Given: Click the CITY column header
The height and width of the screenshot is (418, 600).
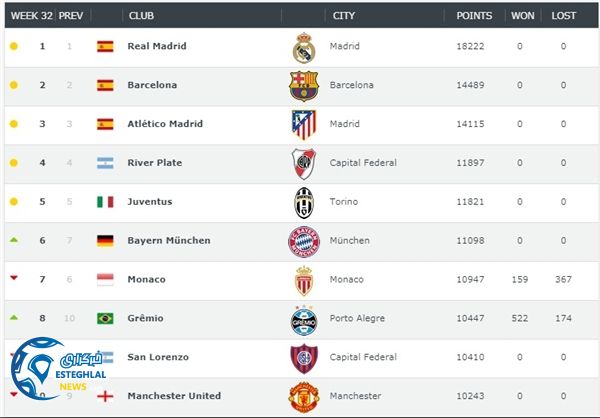Looking at the screenshot, I should pyautogui.click(x=344, y=16).
